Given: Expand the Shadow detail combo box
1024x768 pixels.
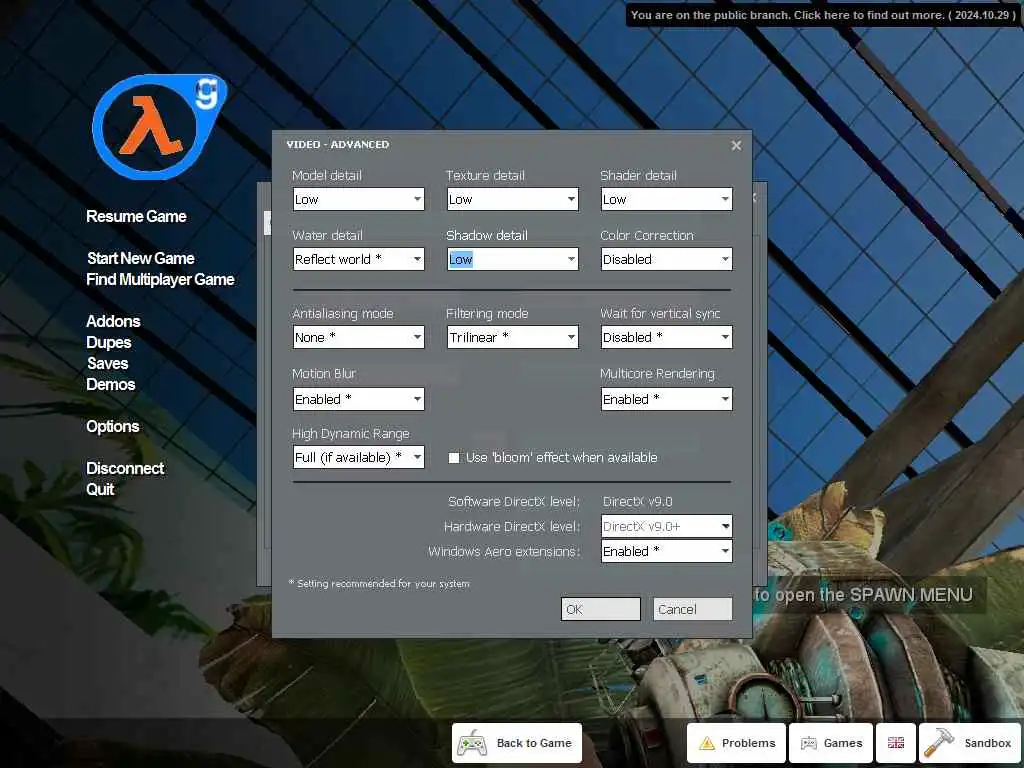Looking at the screenshot, I should coord(513,259).
